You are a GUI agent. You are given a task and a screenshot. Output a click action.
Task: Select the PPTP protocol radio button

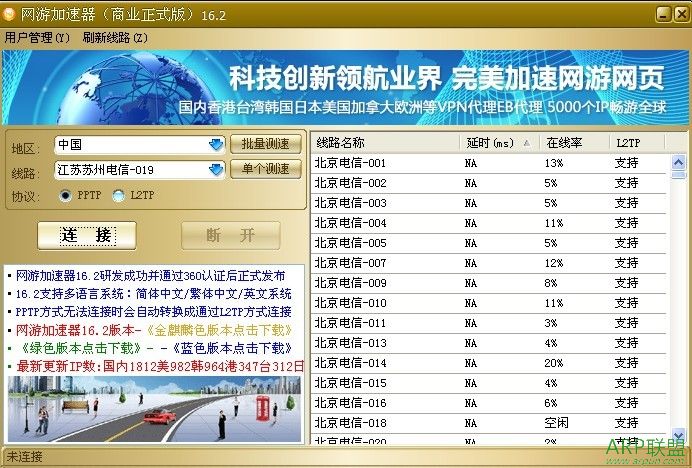(x=67, y=196)
